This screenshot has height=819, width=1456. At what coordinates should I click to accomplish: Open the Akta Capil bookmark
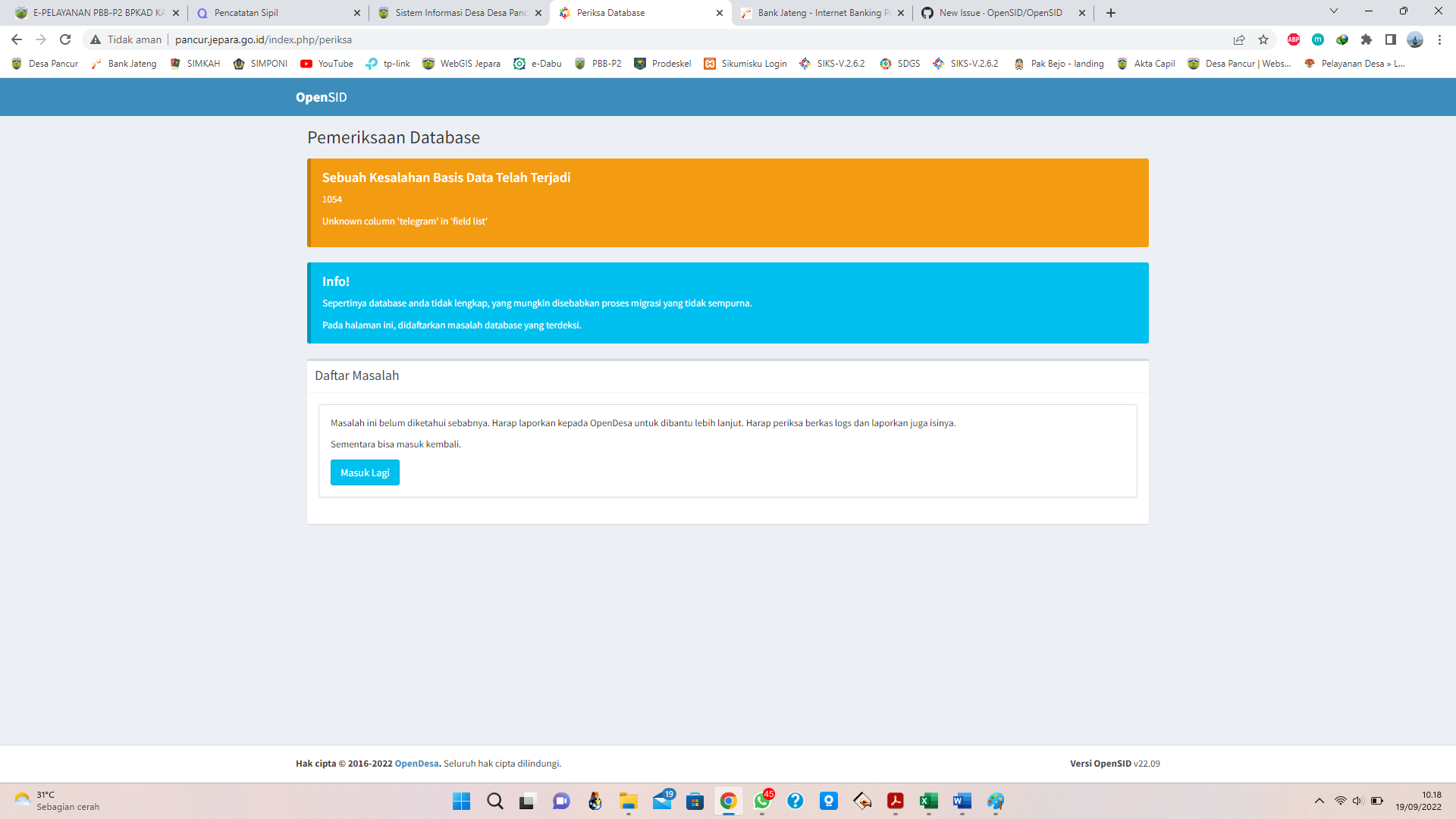(1146, 64)
